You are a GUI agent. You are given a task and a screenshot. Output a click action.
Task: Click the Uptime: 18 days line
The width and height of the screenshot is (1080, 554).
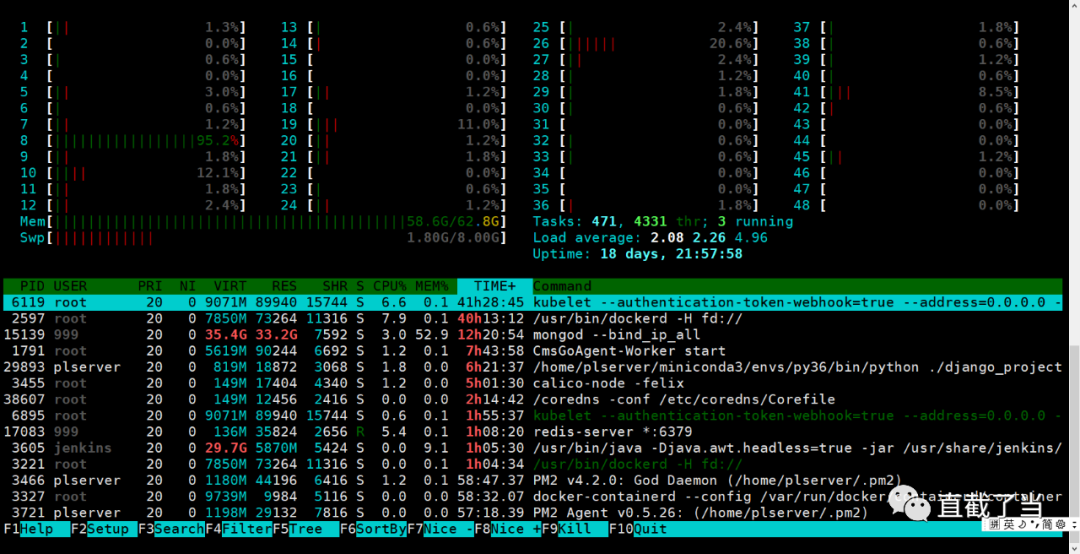(638, 254)
